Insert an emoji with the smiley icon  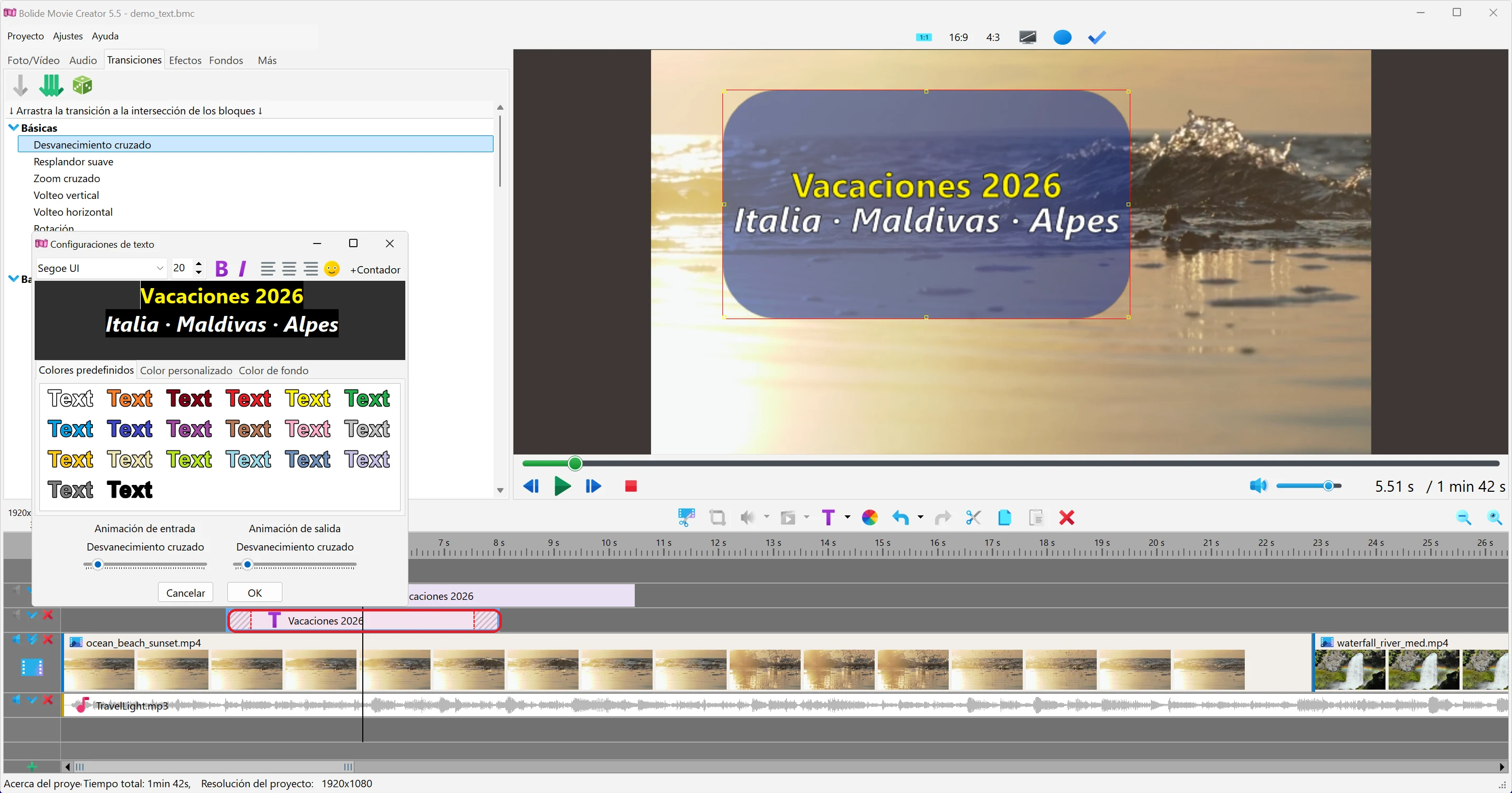332,269
